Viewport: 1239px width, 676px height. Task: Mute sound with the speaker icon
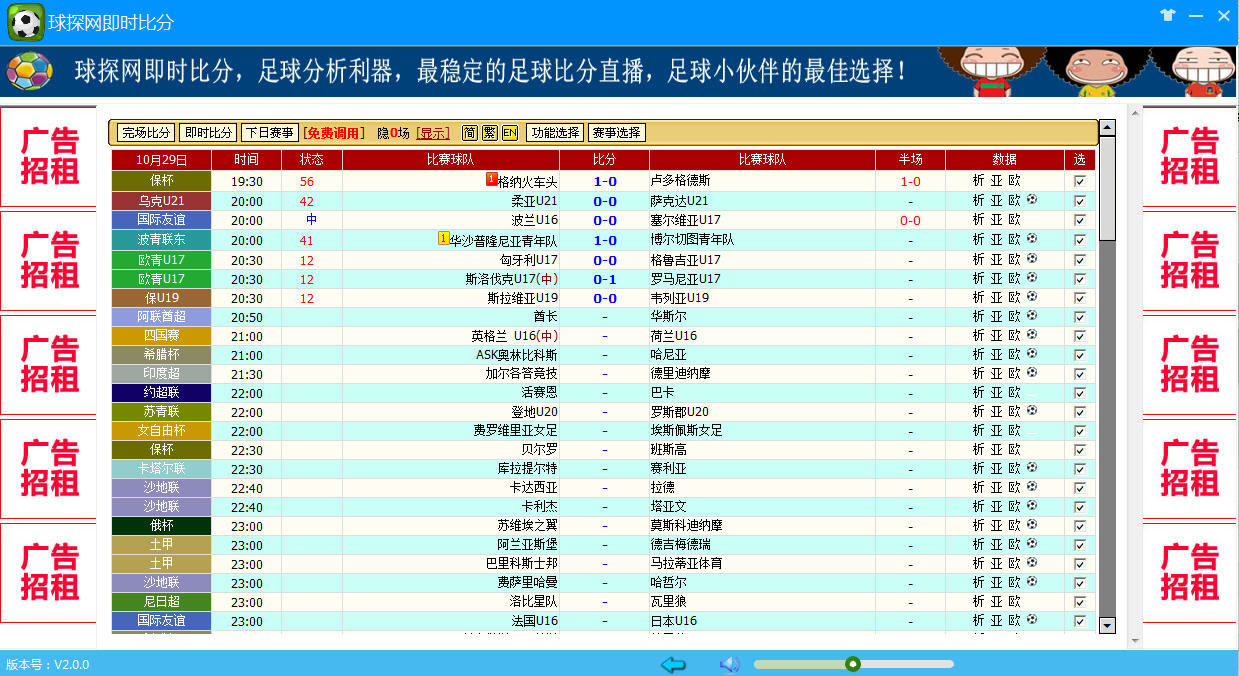pos(729,665)
